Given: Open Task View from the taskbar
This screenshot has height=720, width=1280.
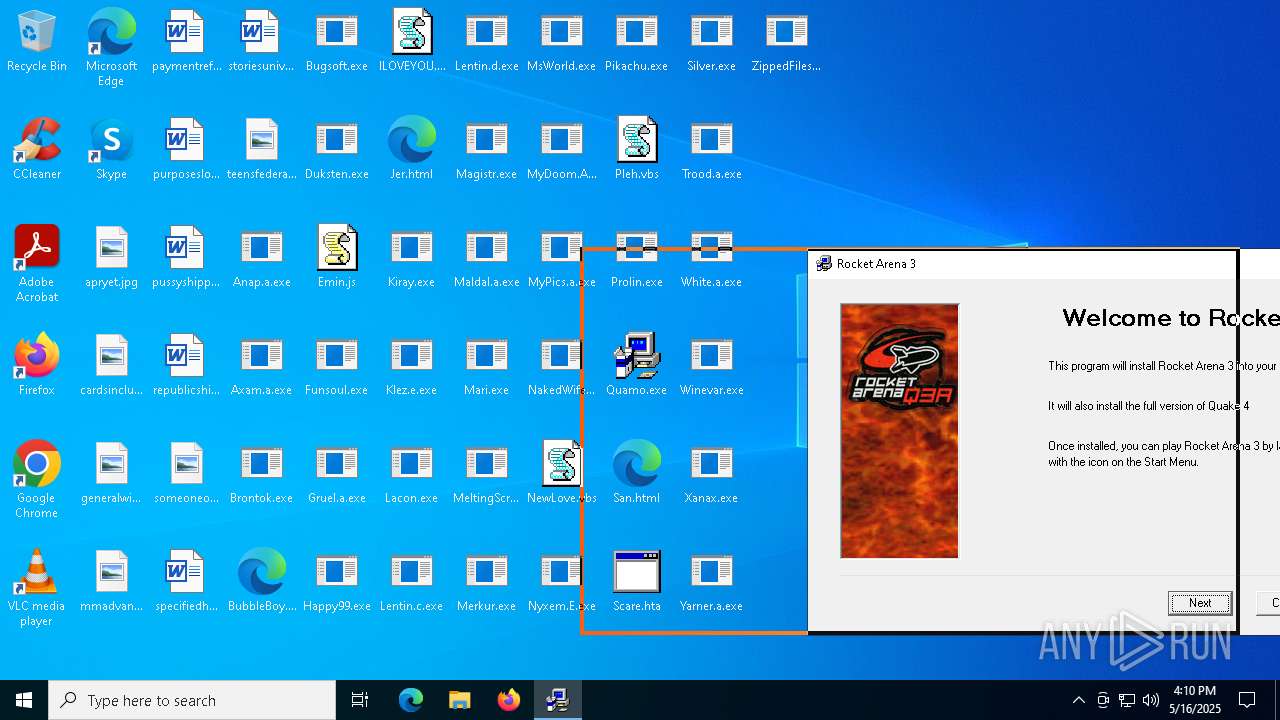Looking at the screenshot, I should point(360,700).
